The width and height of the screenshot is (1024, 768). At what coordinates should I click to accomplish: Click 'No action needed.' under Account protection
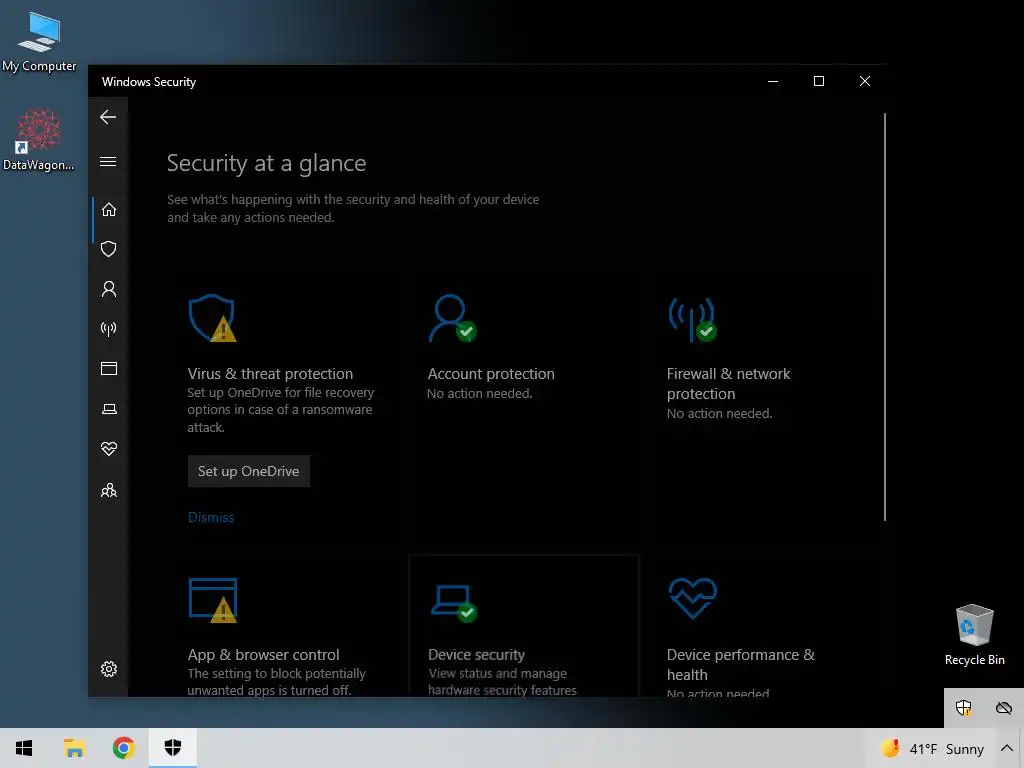[479, 393]
